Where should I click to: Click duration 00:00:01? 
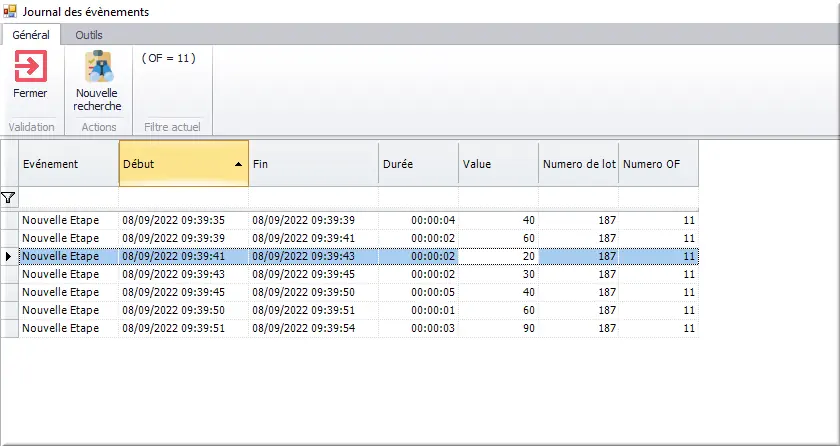(x=433, y=311)
